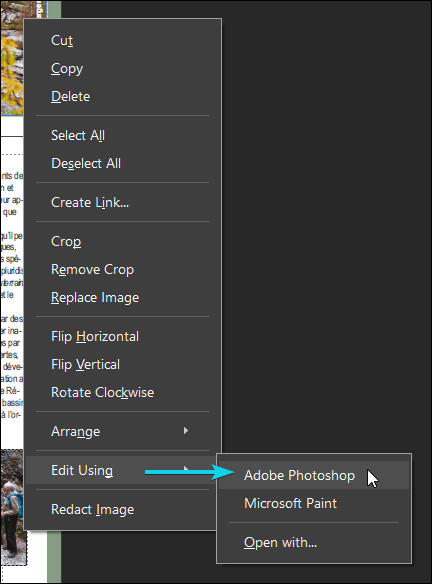
Task: Choose Select All option
Action: point(78,135)
